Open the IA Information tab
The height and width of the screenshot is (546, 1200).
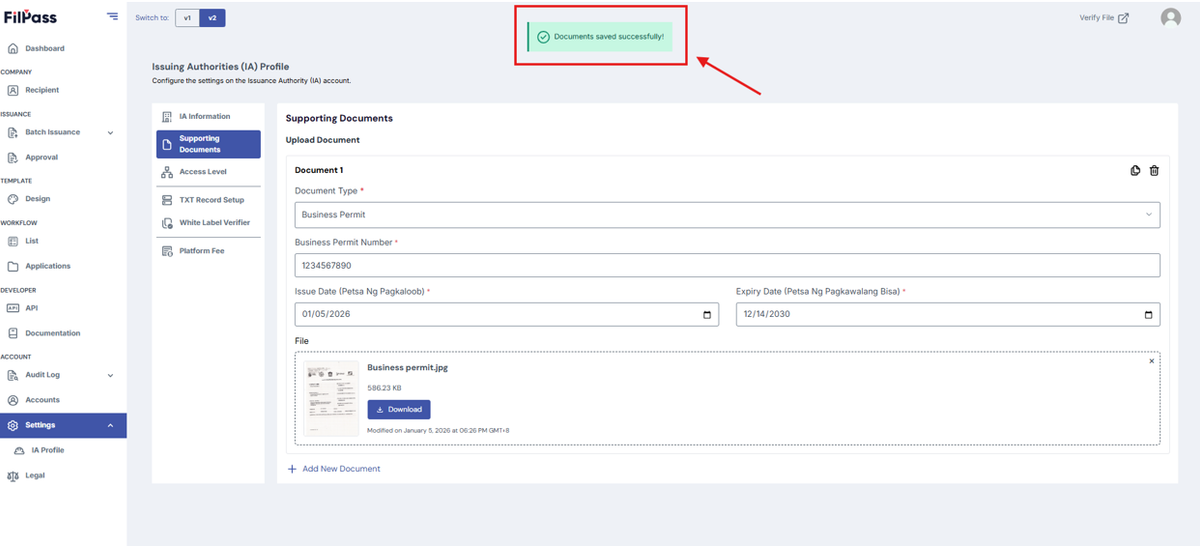pos(208,117)
